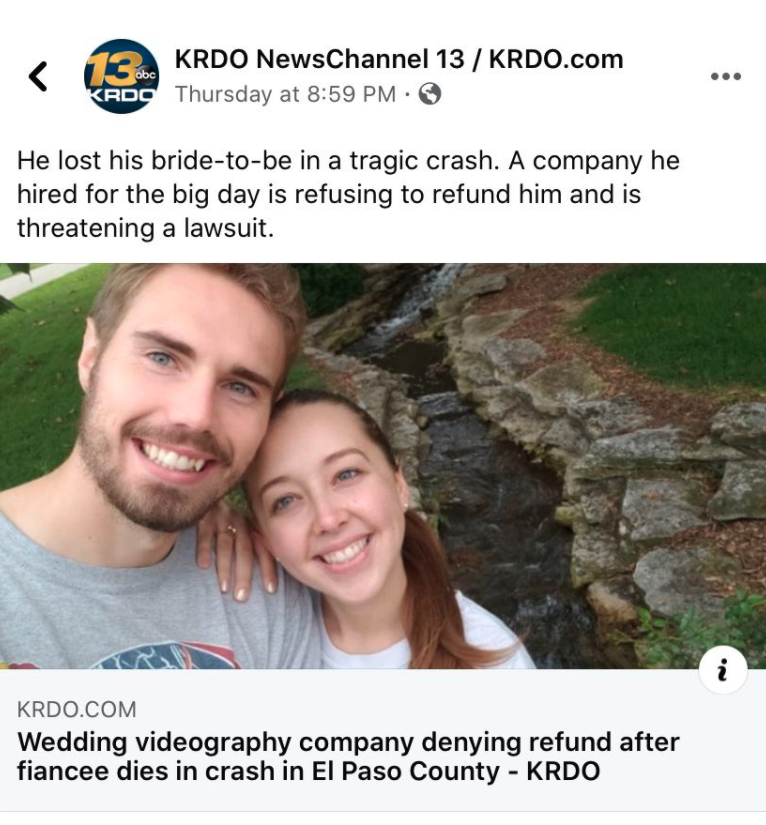Click the Thursday at 8:59 PM timestamp
This screenshot has width=766, height=825.
click(285, 94)
